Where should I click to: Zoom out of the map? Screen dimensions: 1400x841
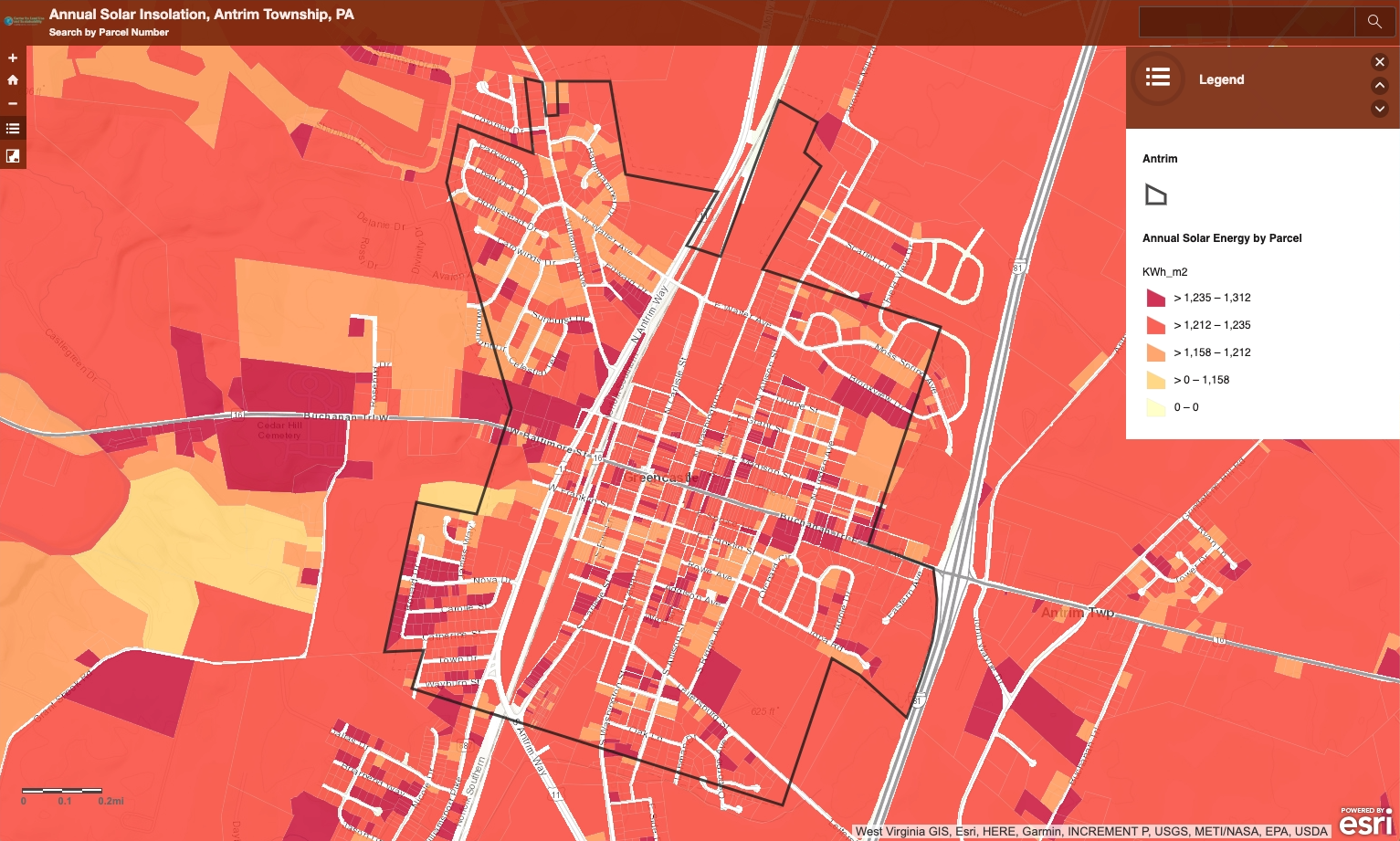(x=13, y=103)
